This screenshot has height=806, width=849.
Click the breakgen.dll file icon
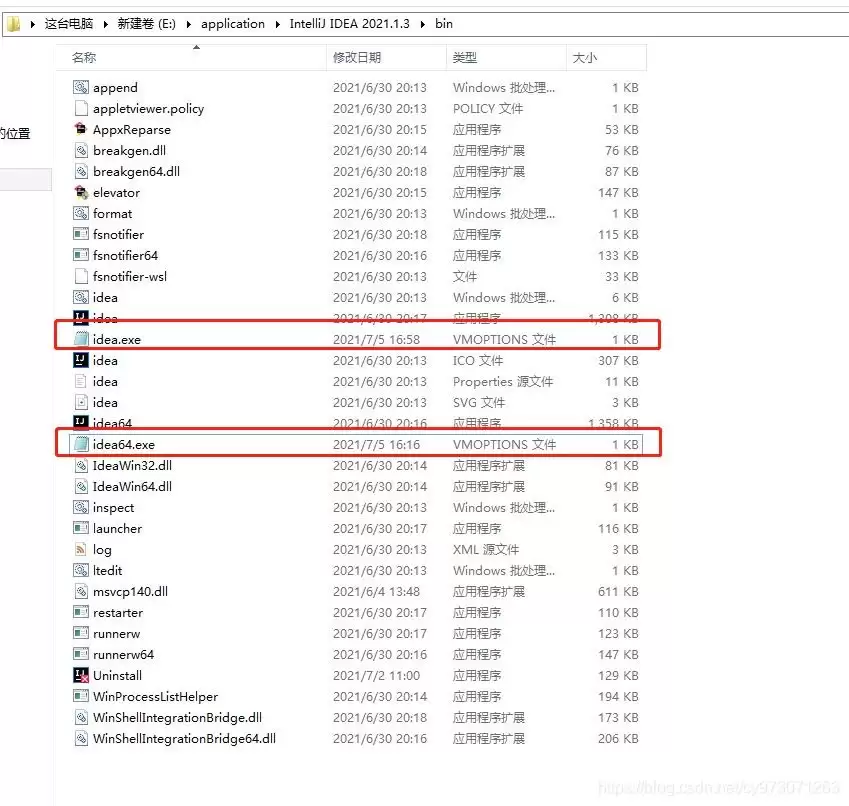click(81, 150)
